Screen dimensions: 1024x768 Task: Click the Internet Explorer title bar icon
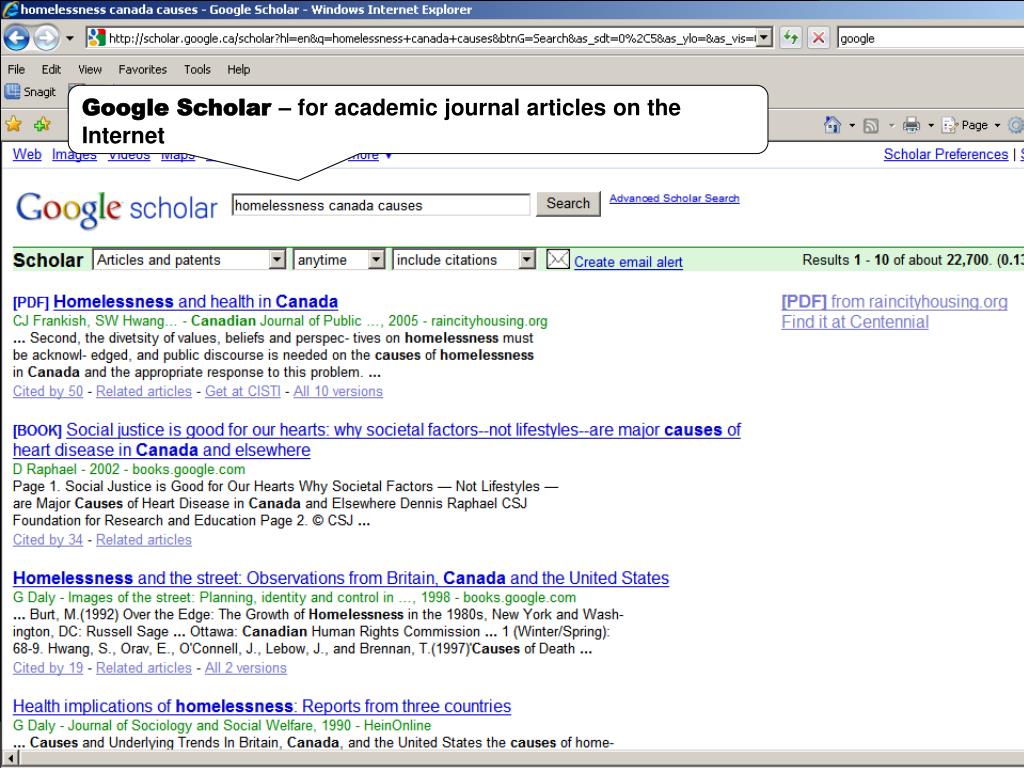tap(10, 9)
